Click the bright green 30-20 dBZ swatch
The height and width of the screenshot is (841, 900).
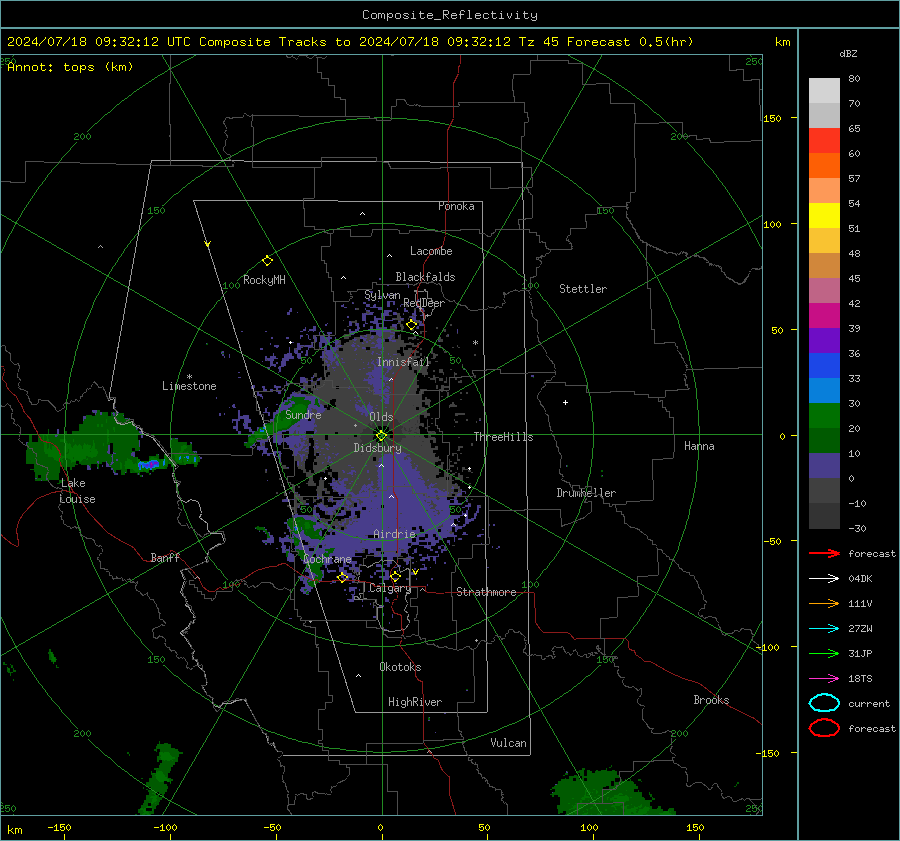click(824, 416)
